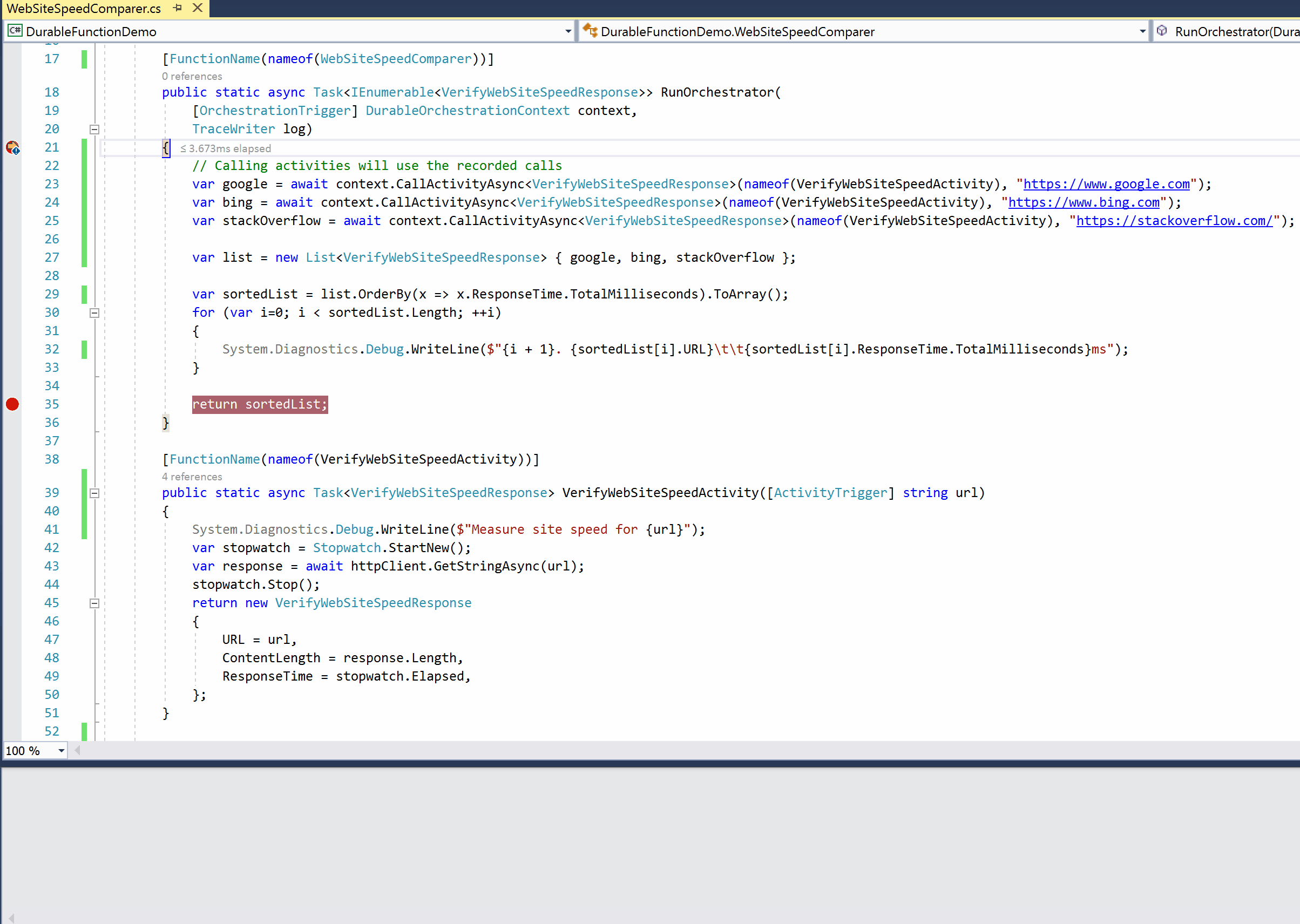This screenshot has height=924, width=1300.
Task: Open the WebSiteSpeedComparer type dropdown
Action: click(1142, 31)
